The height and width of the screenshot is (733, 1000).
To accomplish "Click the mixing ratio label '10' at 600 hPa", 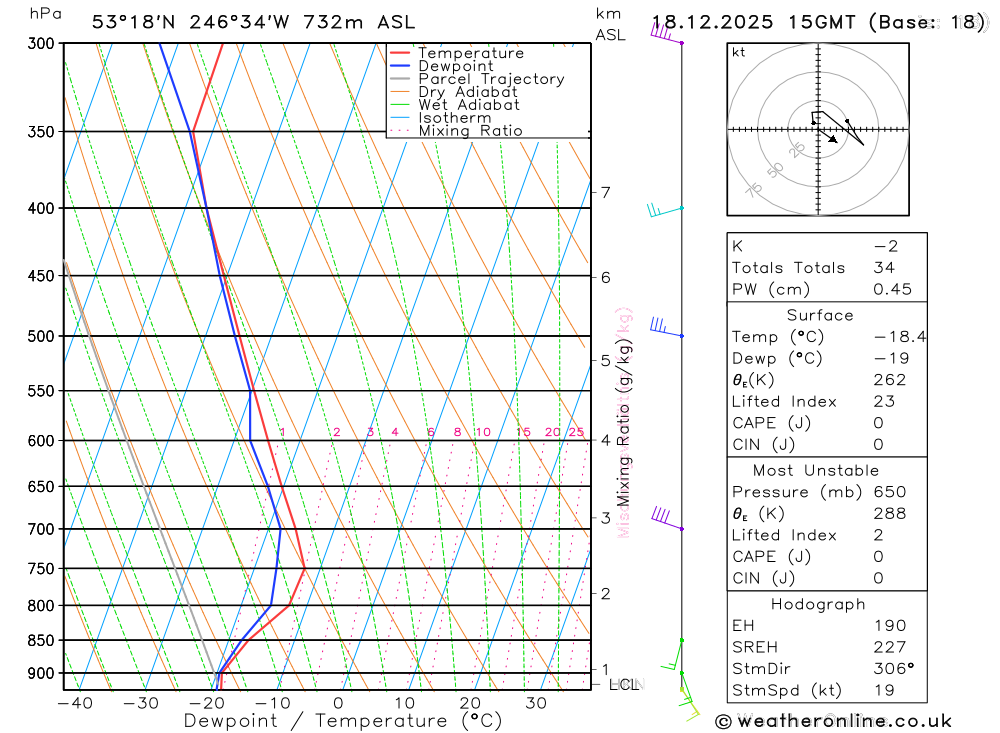I will [483, 432].
